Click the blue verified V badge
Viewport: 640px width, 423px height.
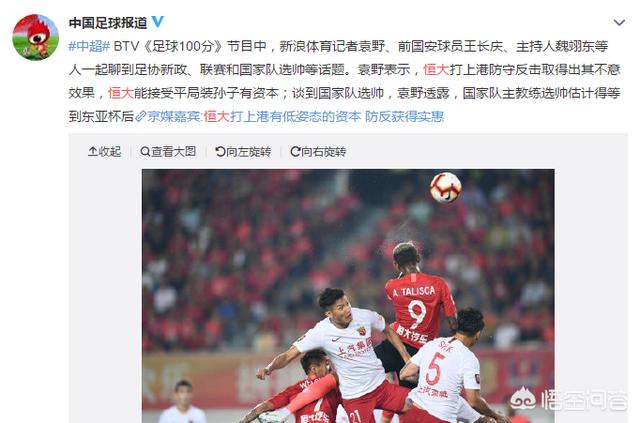pyautogui.click(x=158, y=21)
